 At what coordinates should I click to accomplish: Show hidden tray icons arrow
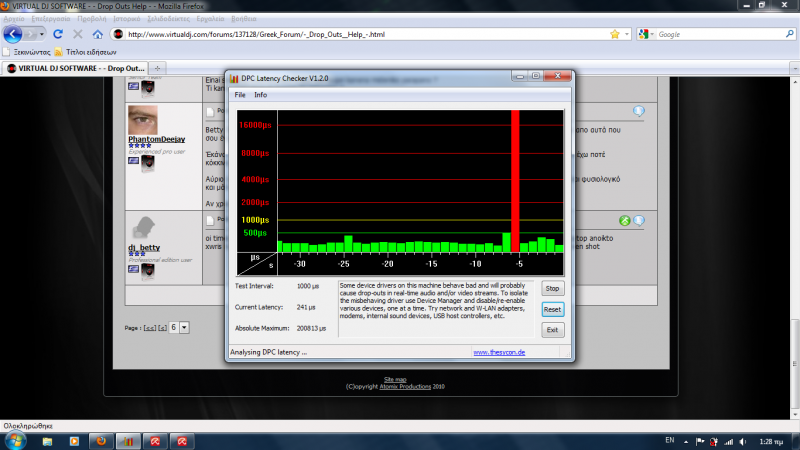pyautogui.click(x=686, y=442)
